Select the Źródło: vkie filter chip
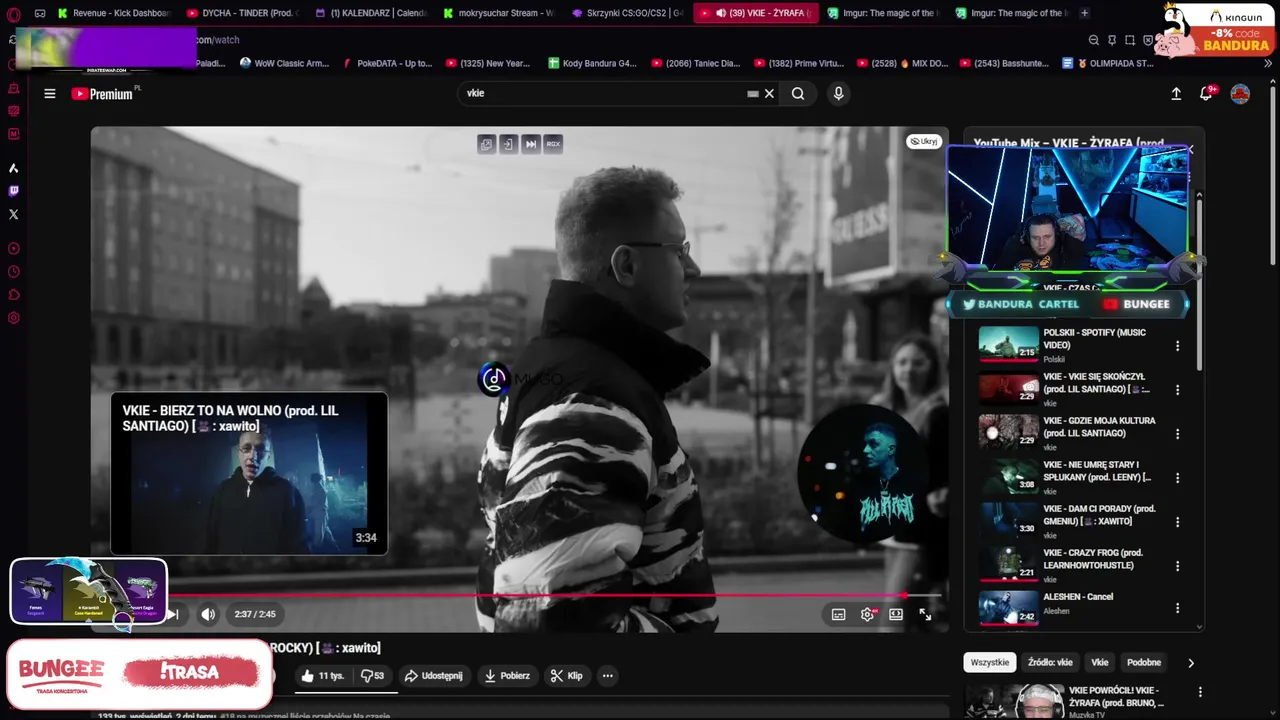The width and height of the screenshot is (1280, 720). (x=1050, y=662)
